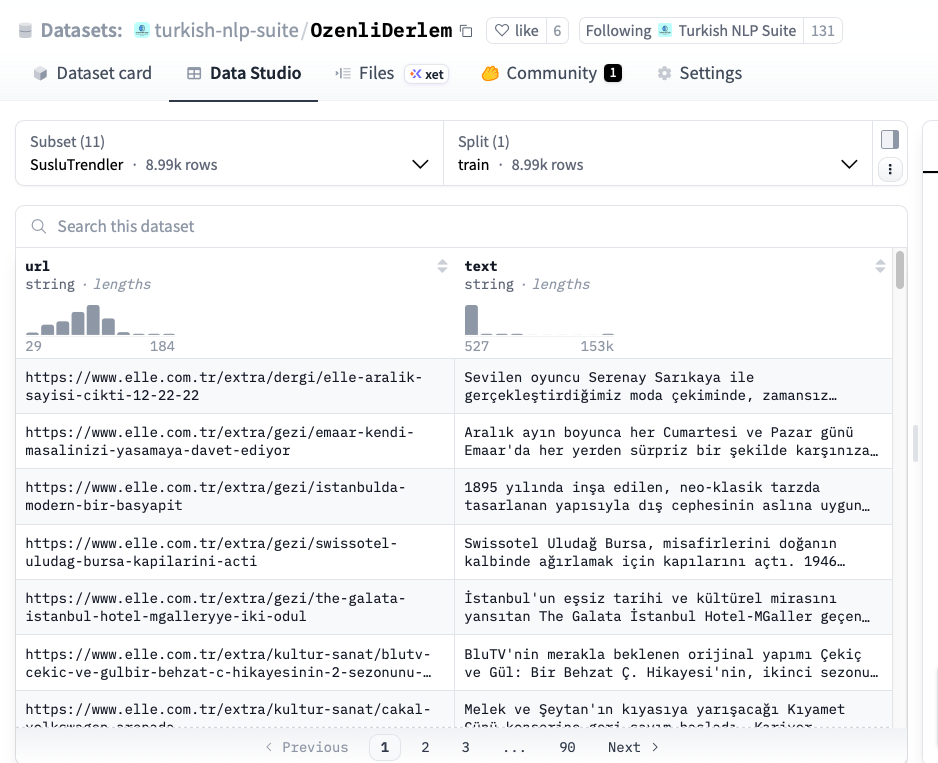Jump to page 90
Viewport: 938px width, 763px height.
pos(567,747)
